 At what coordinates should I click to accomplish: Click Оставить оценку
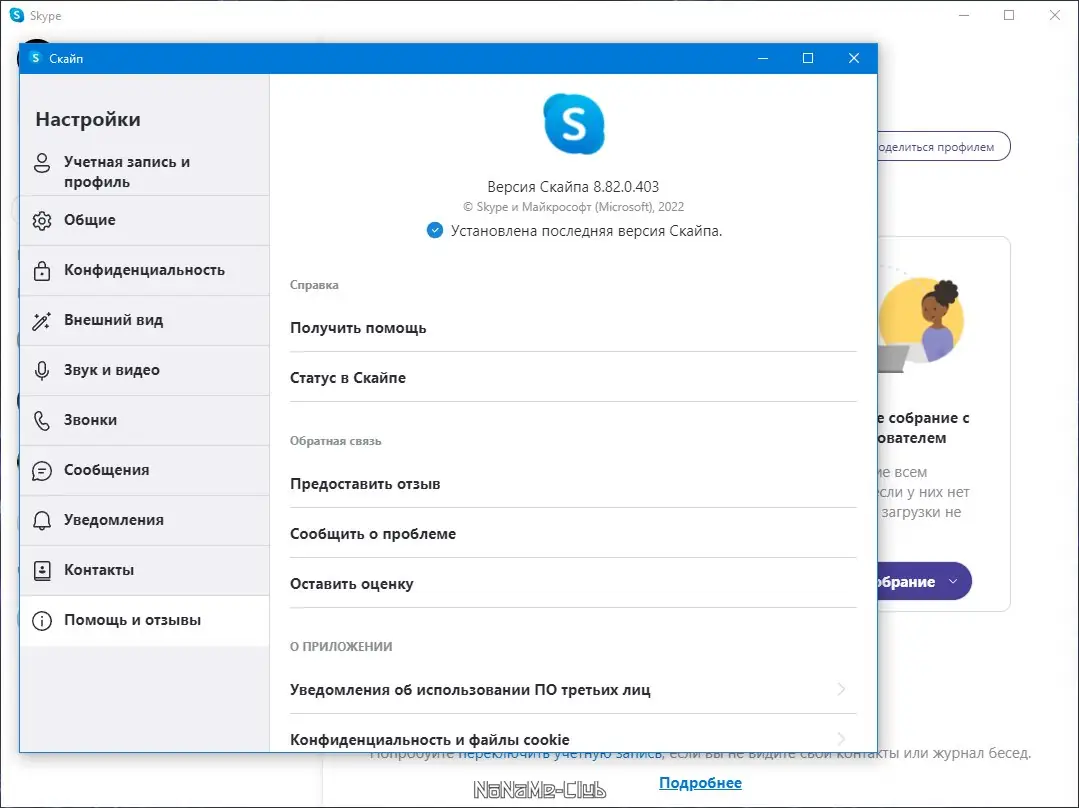click(x=573, y=584)
